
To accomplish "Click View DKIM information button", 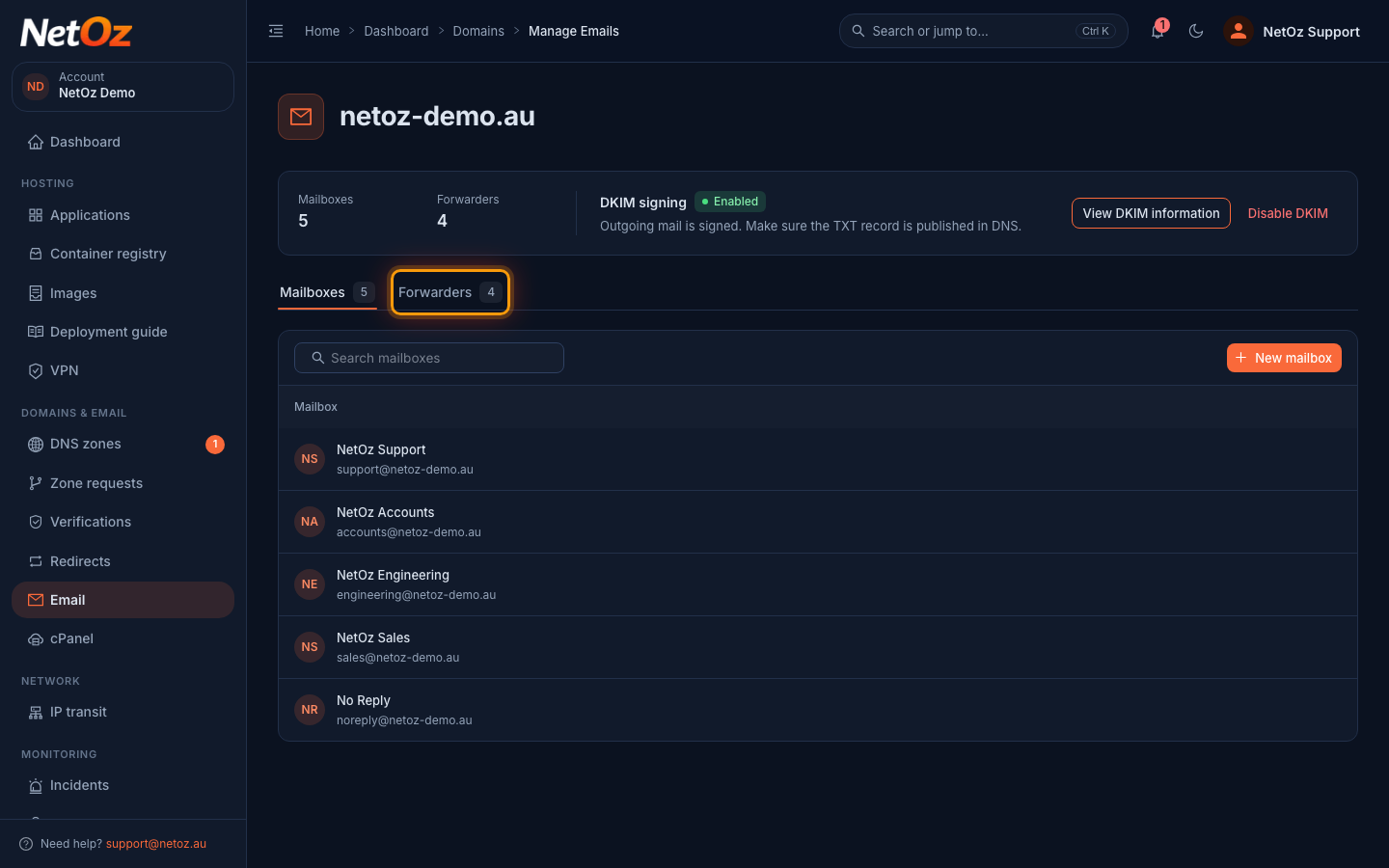I will (1151, 213).
